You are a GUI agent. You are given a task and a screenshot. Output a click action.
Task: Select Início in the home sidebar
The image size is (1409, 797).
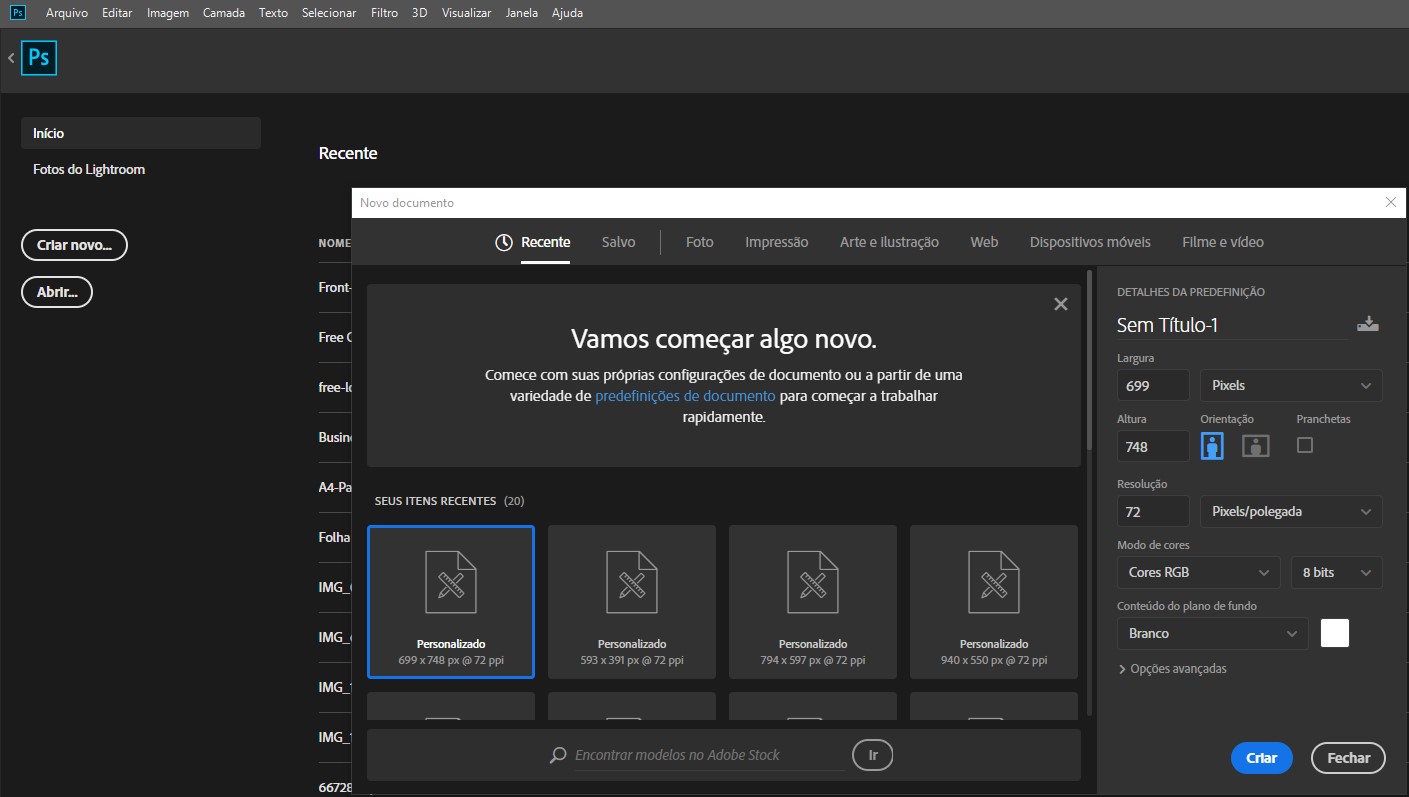pyautogui.click(x=141, y=133)
